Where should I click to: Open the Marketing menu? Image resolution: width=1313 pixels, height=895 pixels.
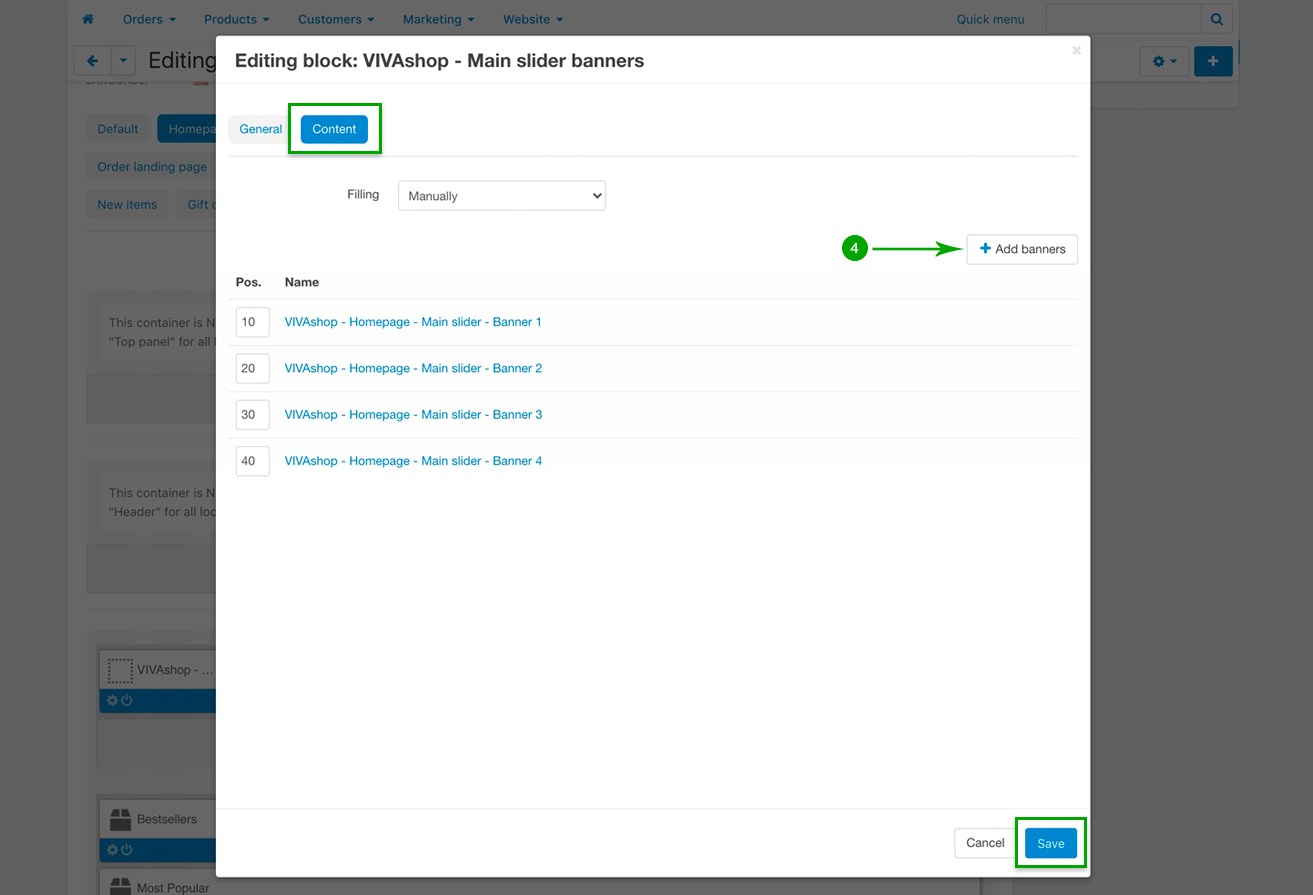(438, 19)
